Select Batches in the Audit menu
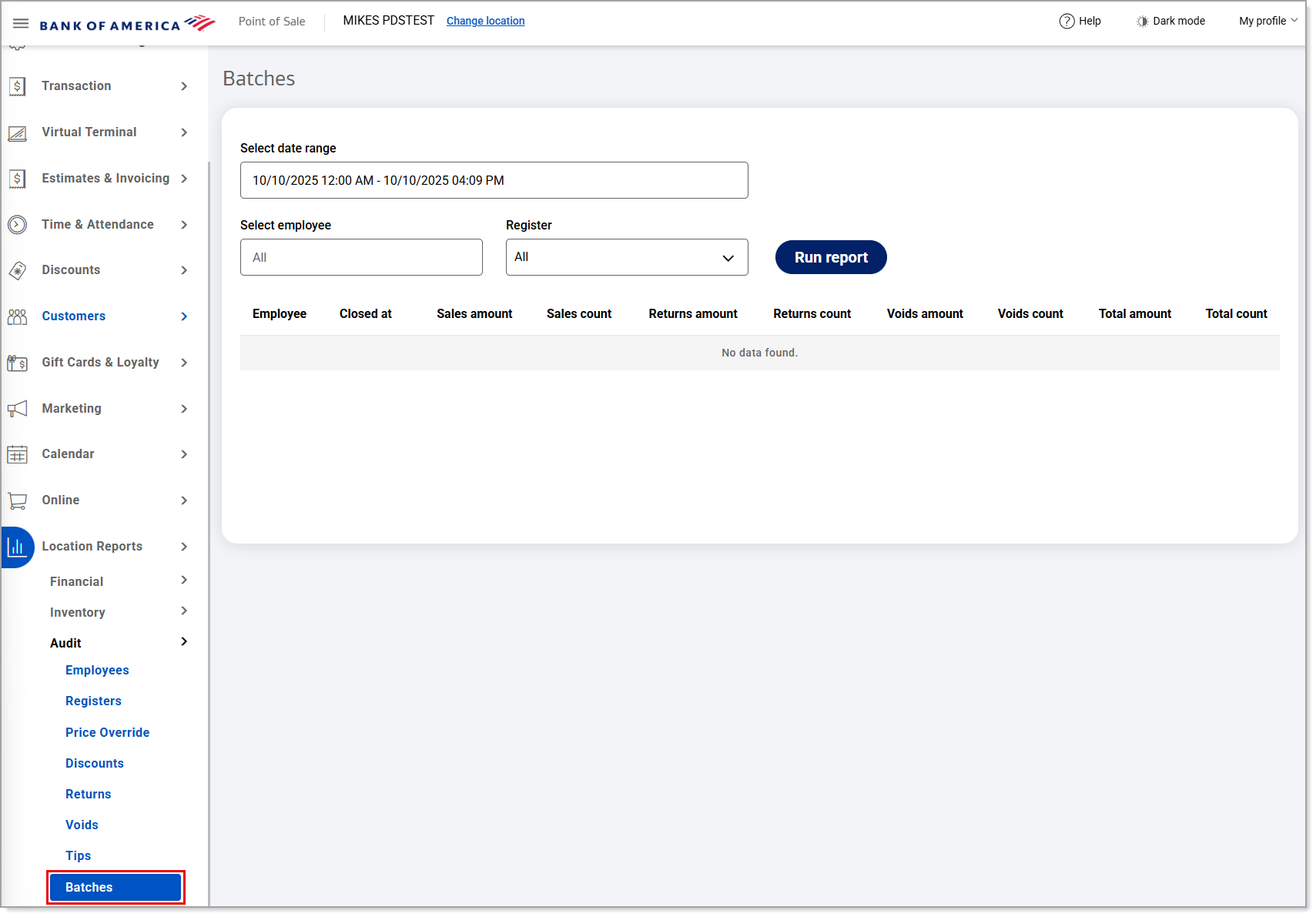Viewport: 1316px width, 917px height. 115,887
